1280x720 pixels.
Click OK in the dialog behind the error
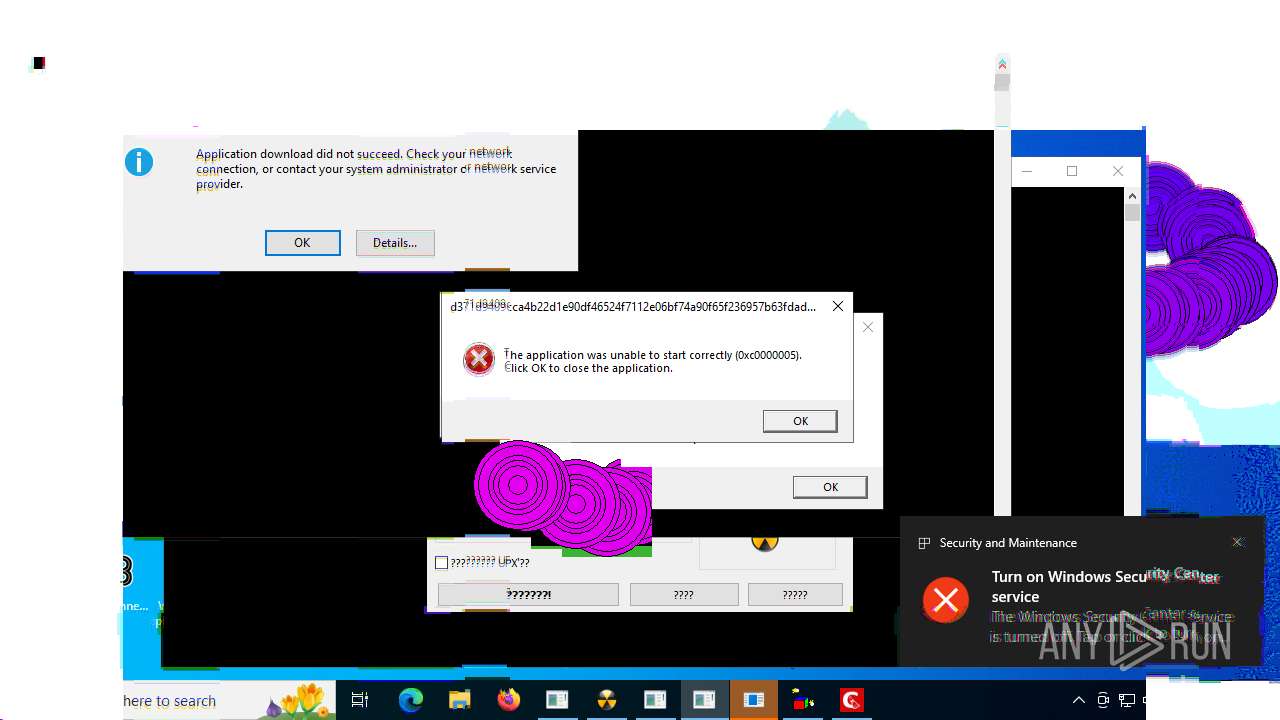point(830,487)
